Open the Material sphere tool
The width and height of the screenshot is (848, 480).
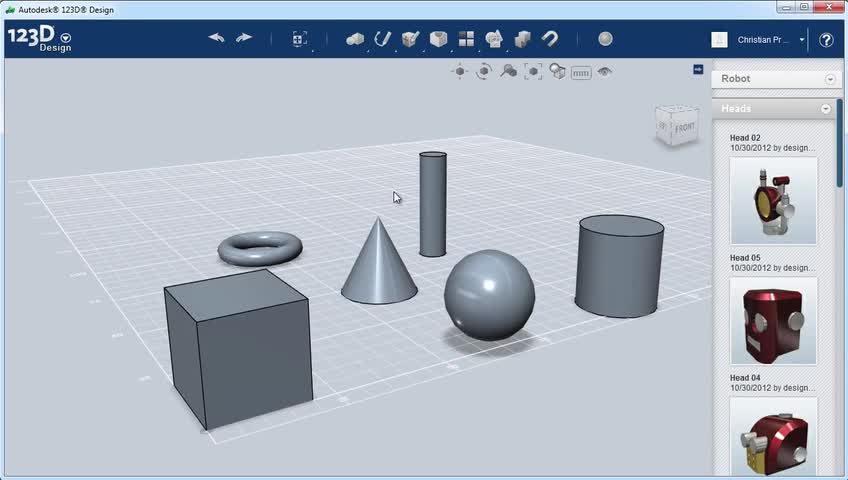[606, 39]
